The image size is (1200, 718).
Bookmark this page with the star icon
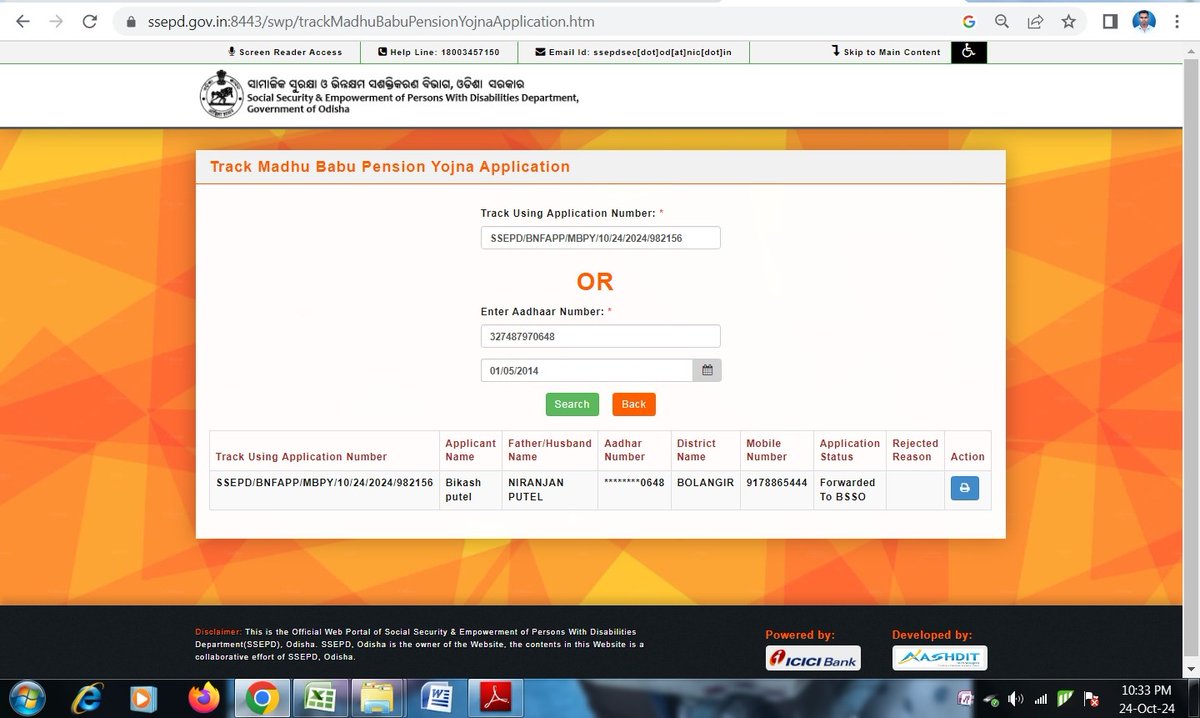click(1068, 21)
